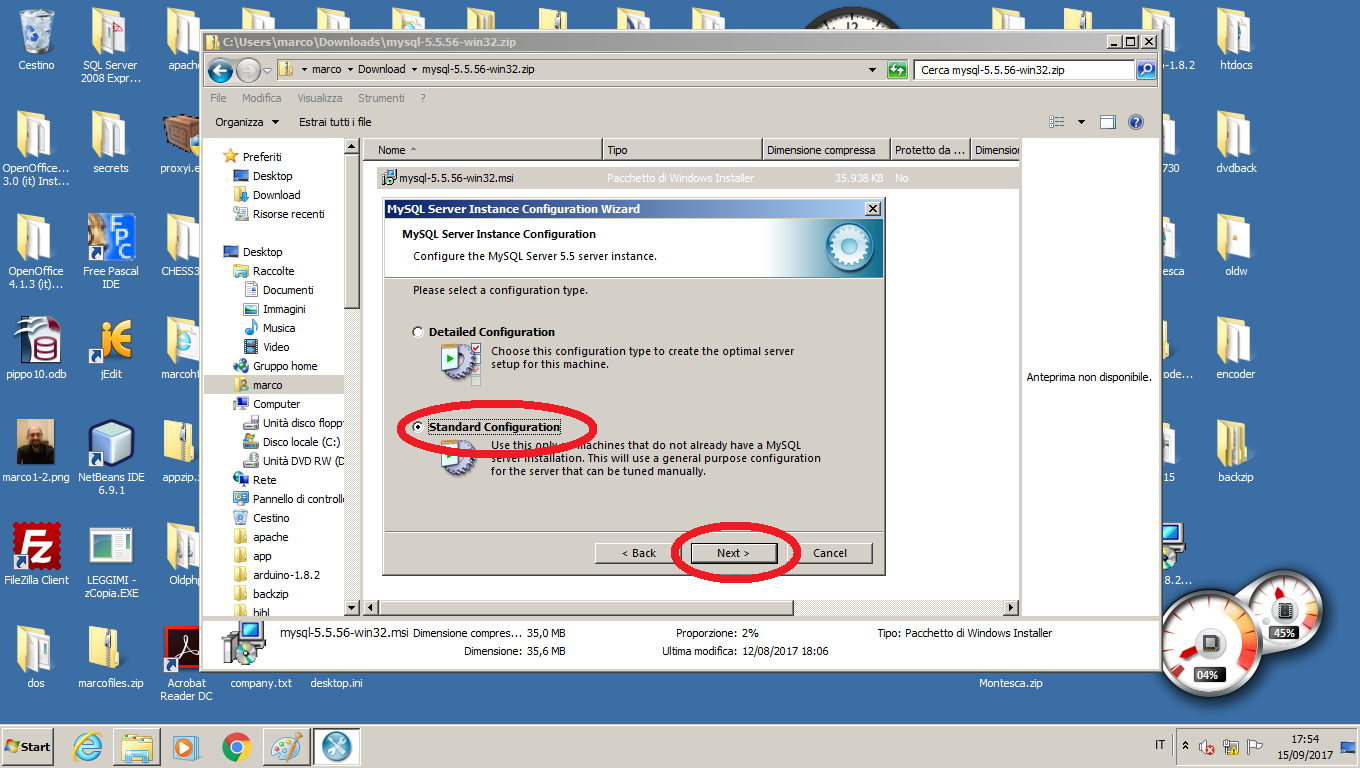Image resolution: width=1360 pixels, height=768 pixels.
Task: Cancel the MySQL configuration wizard
Action: (829, 553)
